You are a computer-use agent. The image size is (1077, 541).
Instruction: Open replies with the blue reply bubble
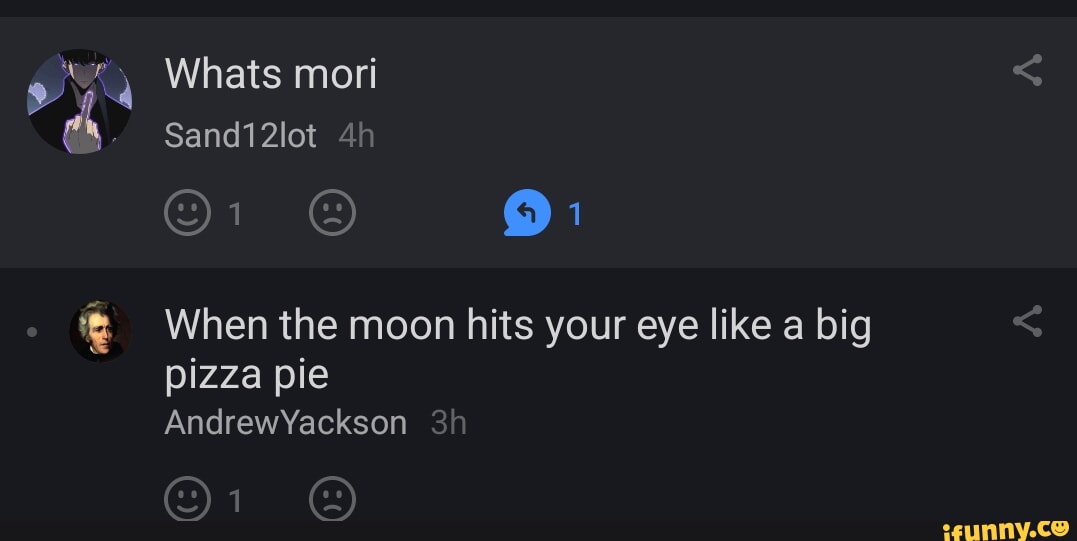click(527, 214)
